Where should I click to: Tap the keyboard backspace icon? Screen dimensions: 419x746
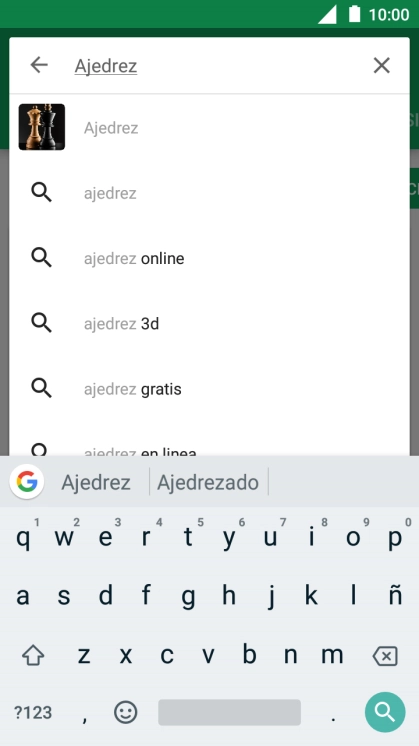point(385,657)
